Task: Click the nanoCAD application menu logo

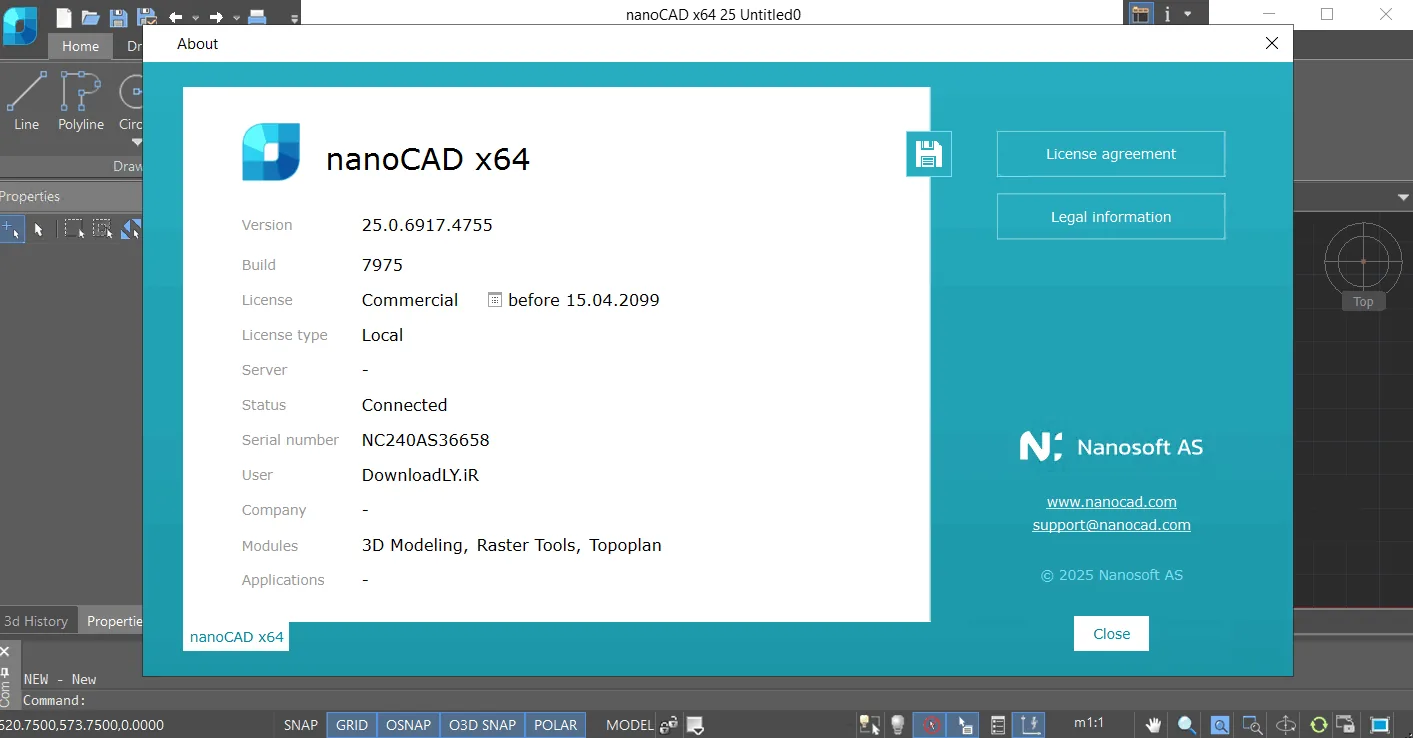Action: (20, 26)
